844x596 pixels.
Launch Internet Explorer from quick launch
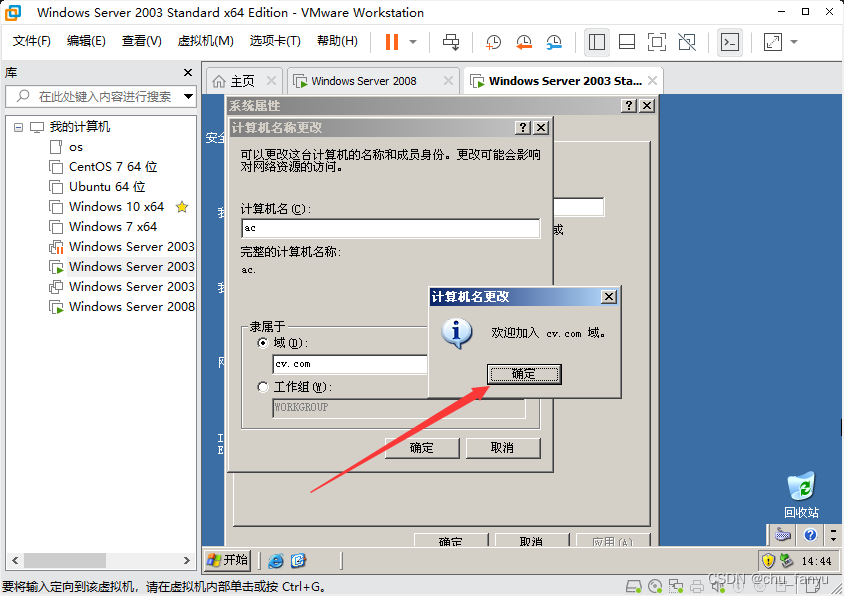pyautogui.click(x=276, y=560)
